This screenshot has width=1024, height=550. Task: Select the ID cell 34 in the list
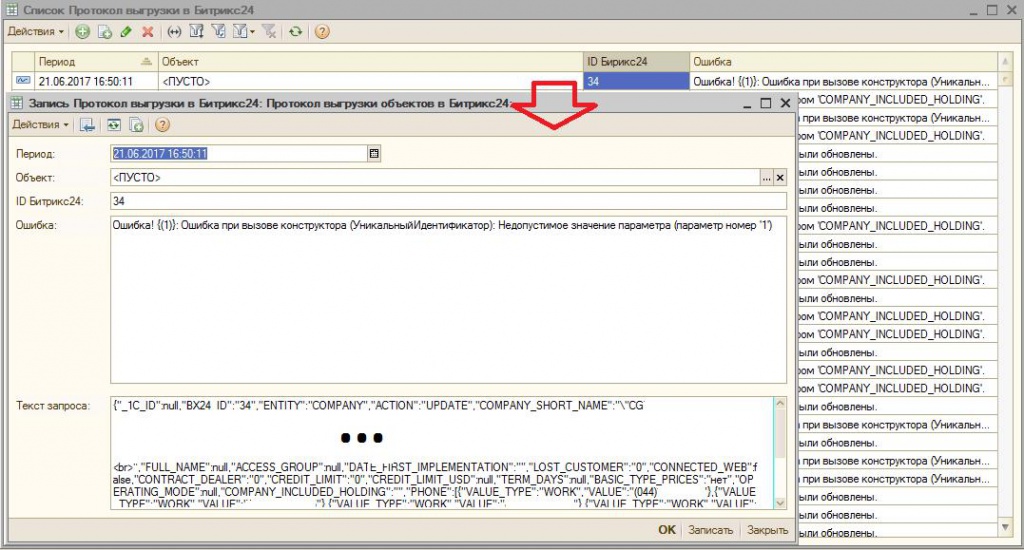click(636, 81)
